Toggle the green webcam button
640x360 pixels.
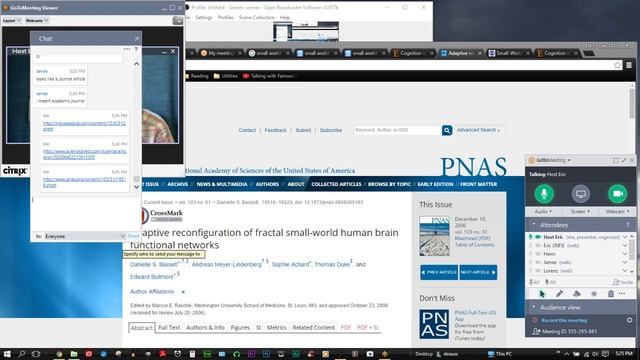[617, 193]
